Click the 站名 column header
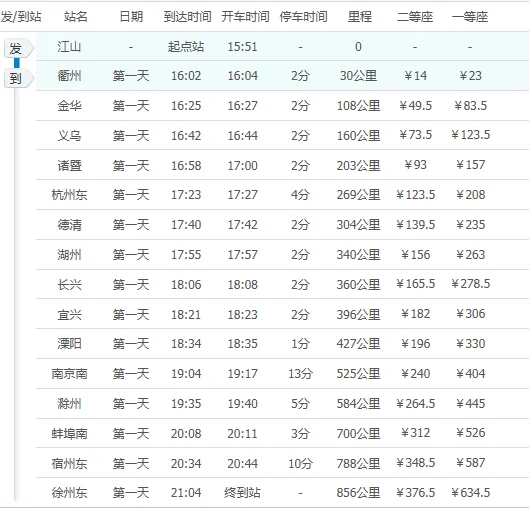The width and height of the screenshot is (529, 508). (x=76, y=17)
